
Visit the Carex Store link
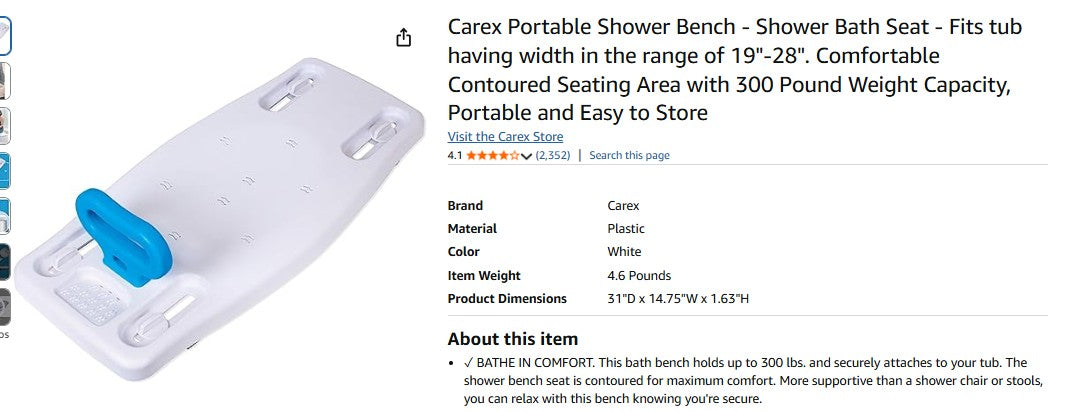click(x=505, y=137)
